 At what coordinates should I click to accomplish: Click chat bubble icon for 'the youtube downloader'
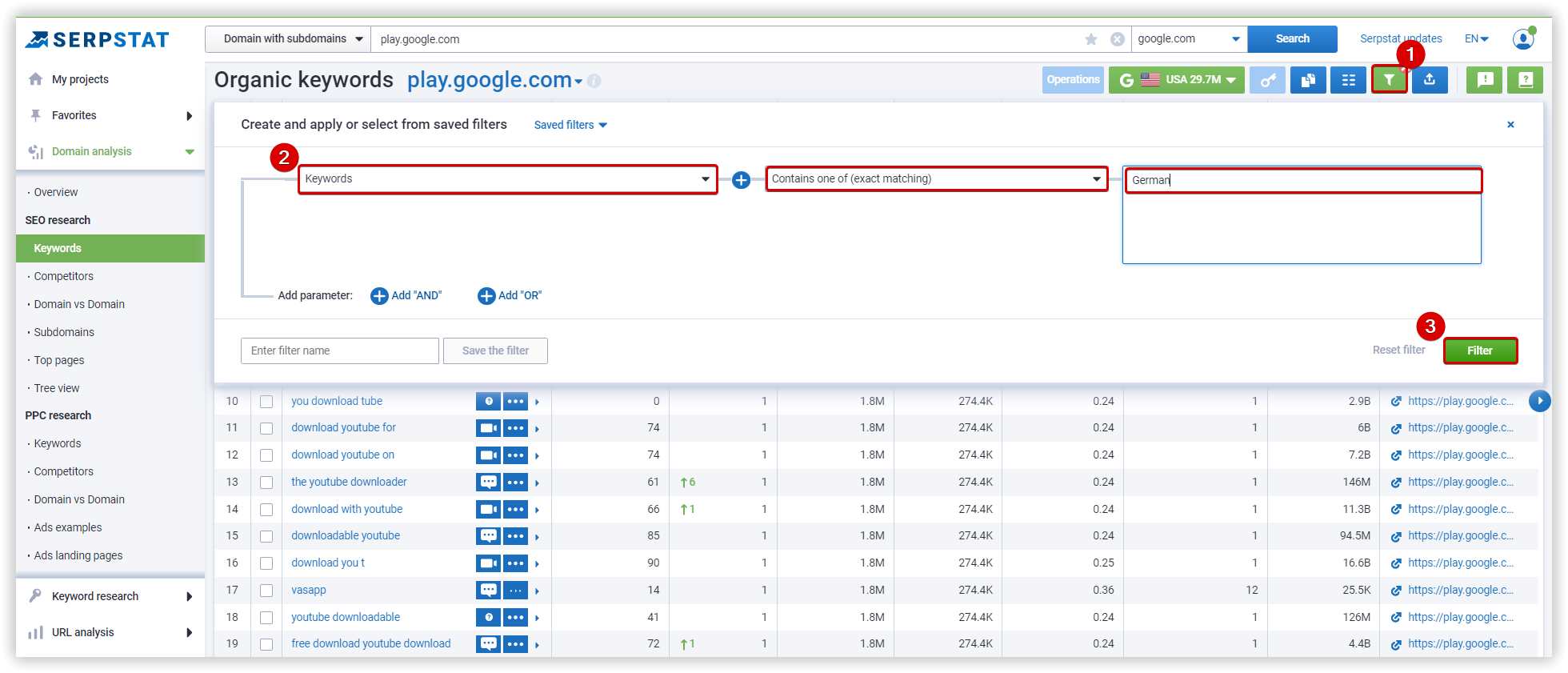tap(488, 483)
